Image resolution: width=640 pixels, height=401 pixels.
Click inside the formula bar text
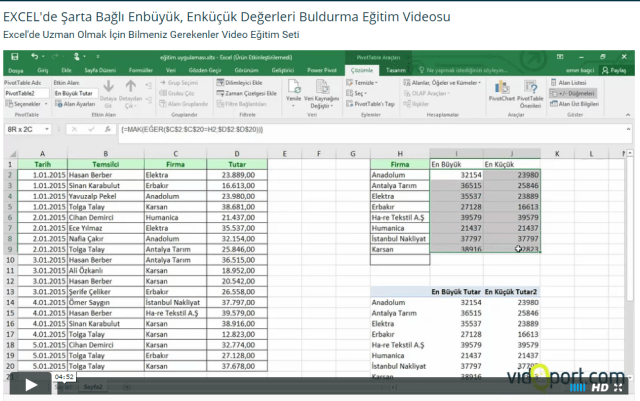(x=192, y=129)
